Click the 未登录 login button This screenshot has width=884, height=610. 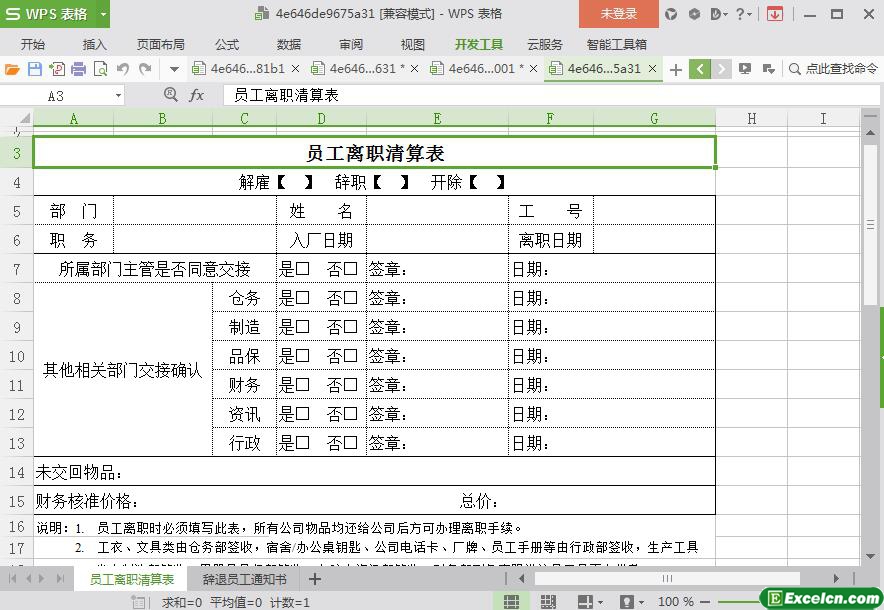click(618, 14)
